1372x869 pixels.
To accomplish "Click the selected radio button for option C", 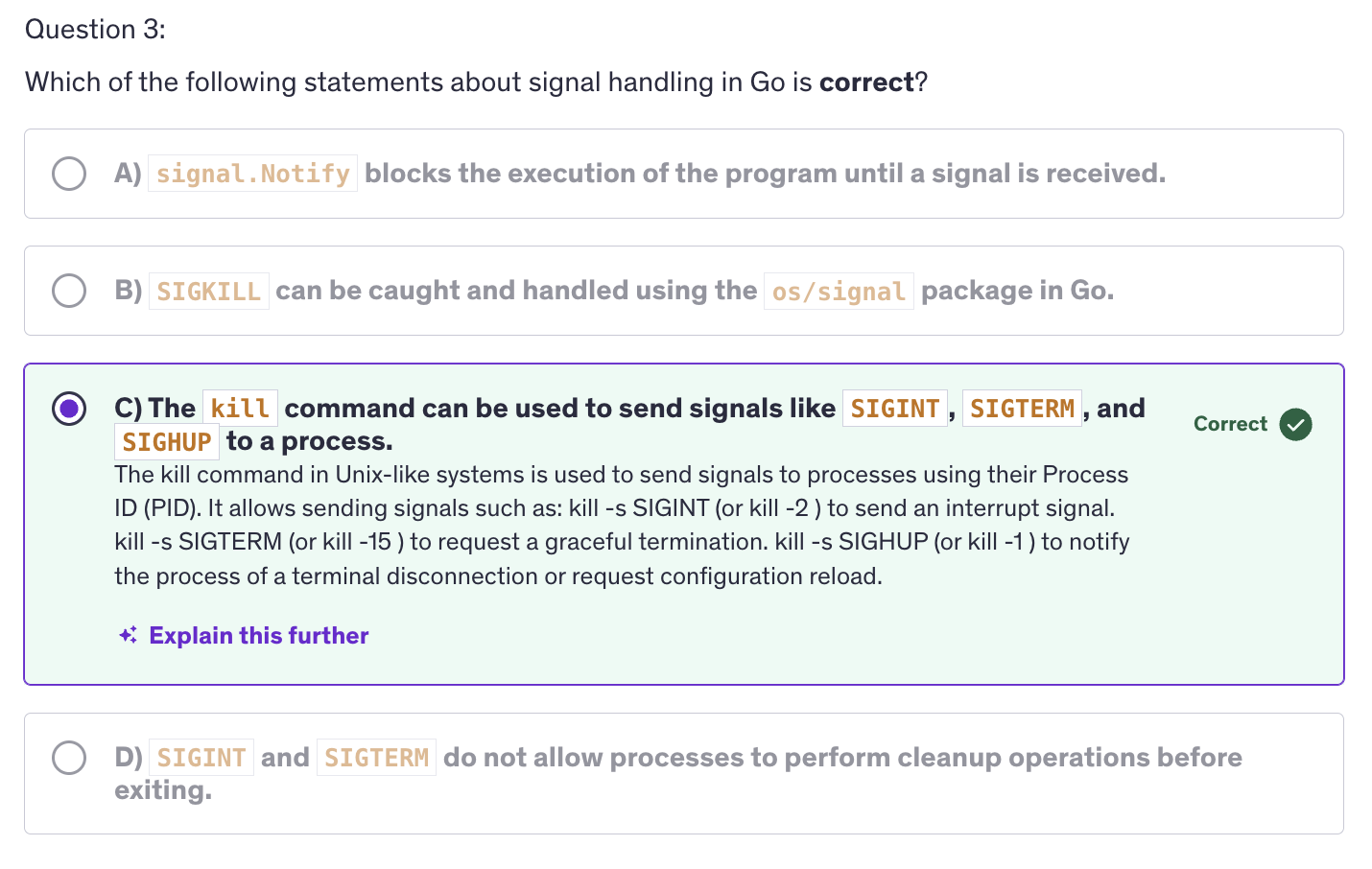I will point(69,409).
